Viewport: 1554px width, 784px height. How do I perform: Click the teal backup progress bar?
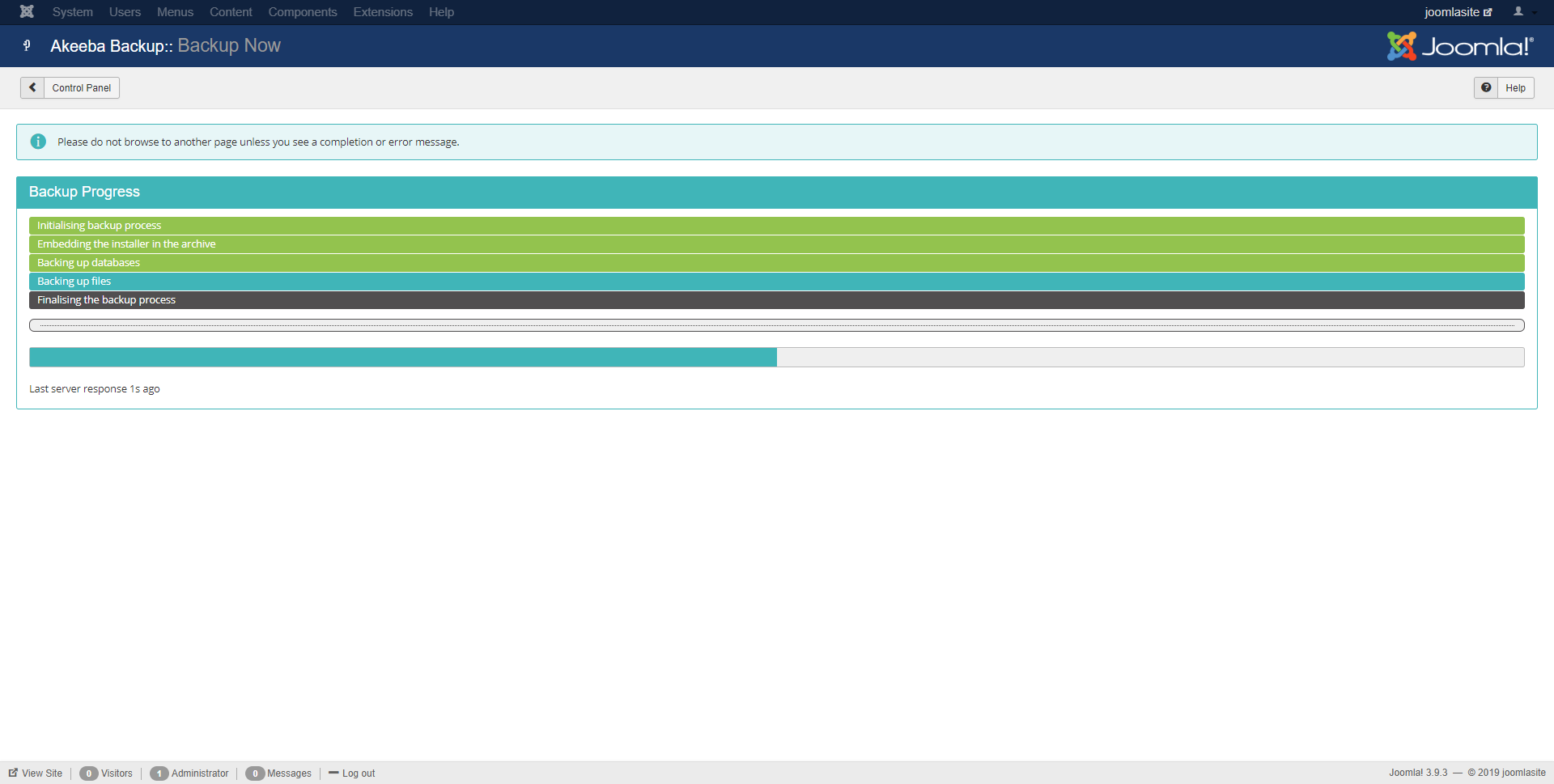tap(403, 357)
